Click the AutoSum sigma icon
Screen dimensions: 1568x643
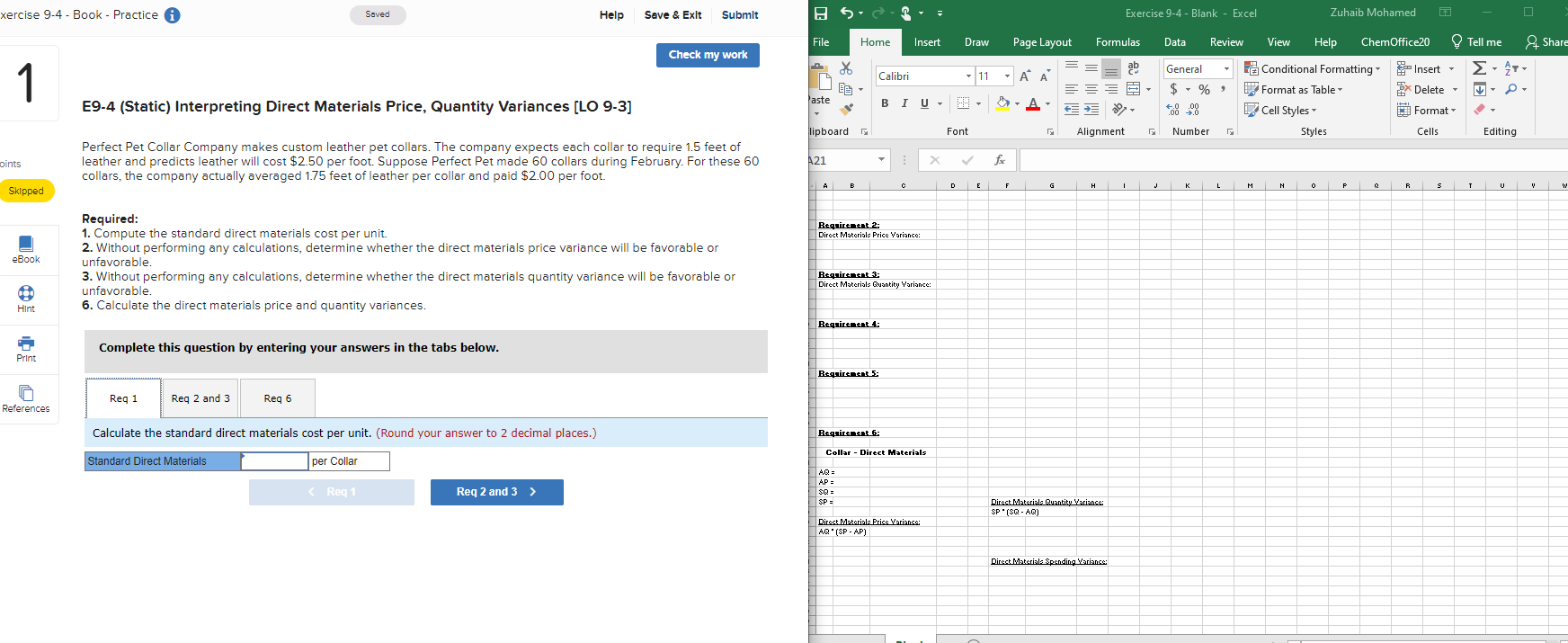coord(1479,68)
